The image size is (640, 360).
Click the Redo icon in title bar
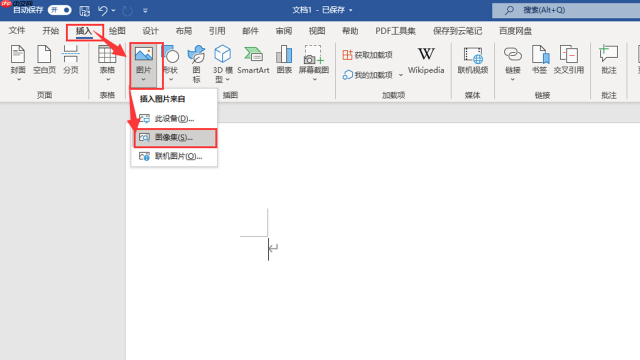point(127,11)
